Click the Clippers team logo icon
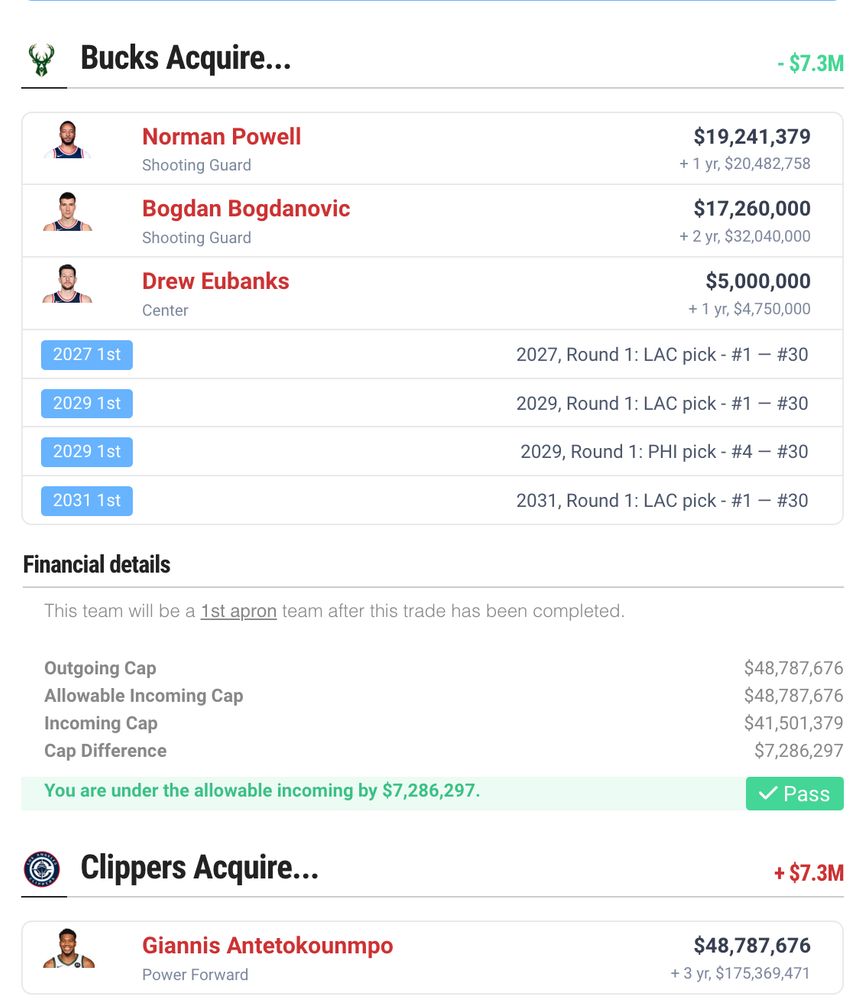This screenshot has width=862, height=1000. coord(42,869)
